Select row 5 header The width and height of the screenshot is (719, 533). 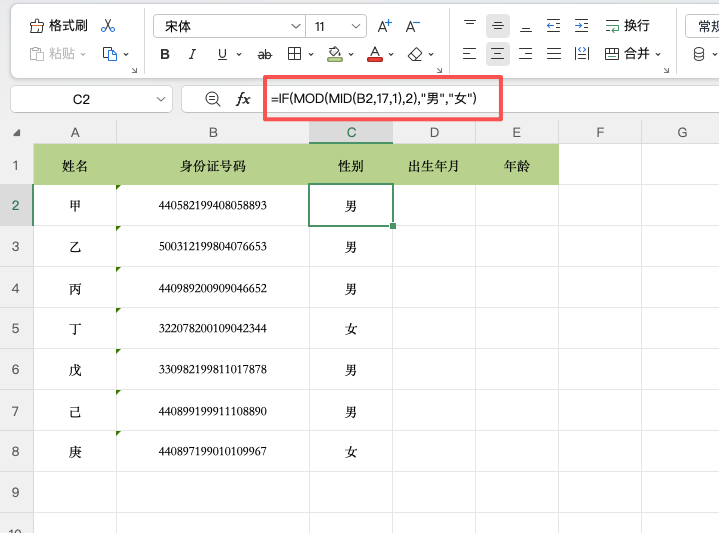coord(16,328)
